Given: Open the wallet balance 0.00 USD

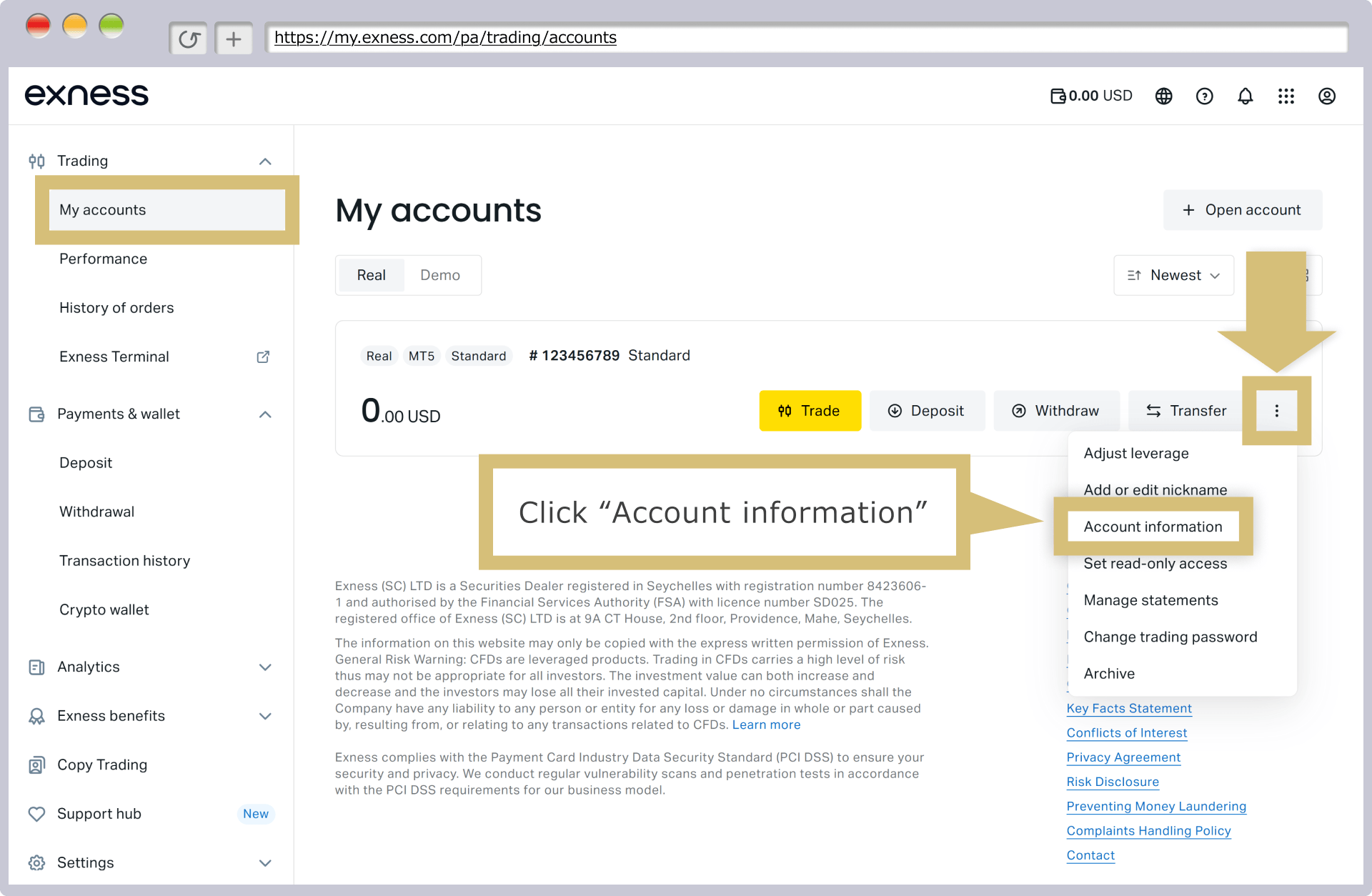Looking at the screenshot, I should (x=1091, y=96).
